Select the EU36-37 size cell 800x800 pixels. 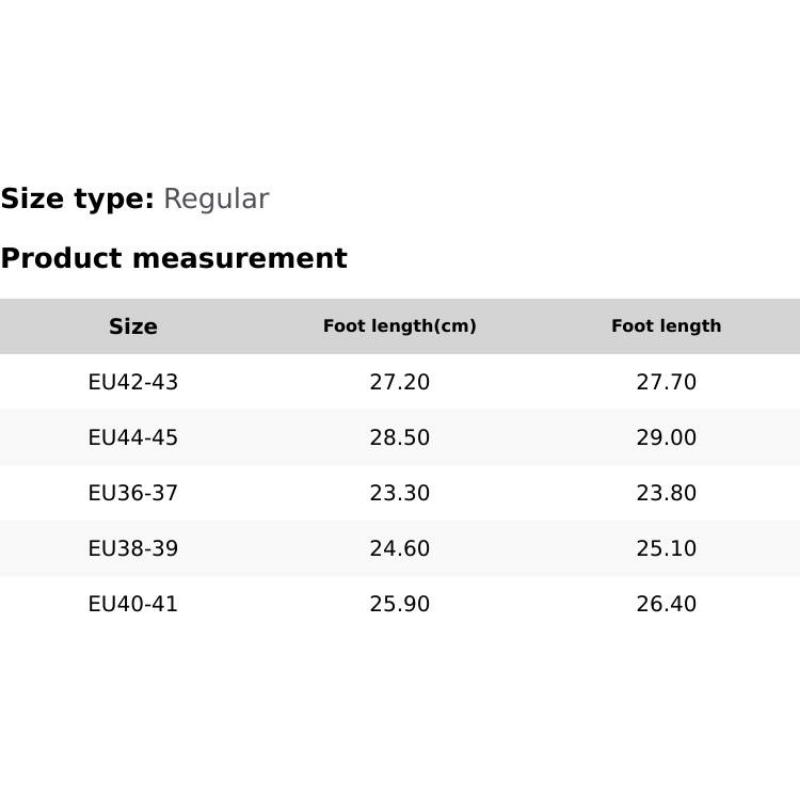[x=133, y=493]
